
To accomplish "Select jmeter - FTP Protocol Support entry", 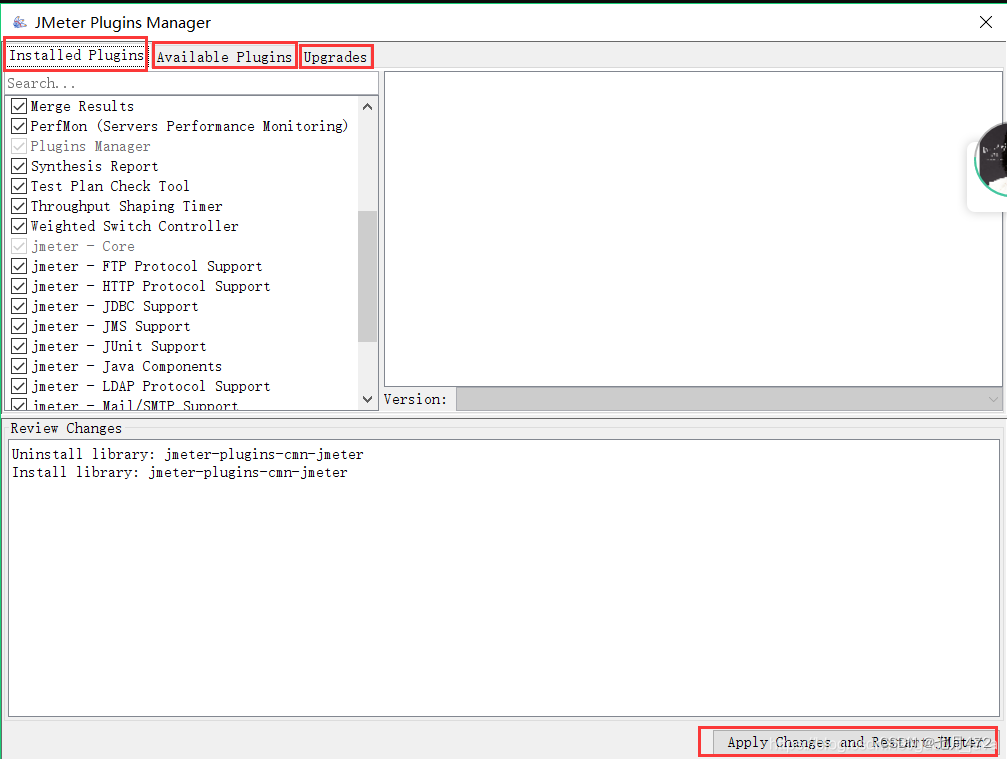I will click(x=146, y=266).
